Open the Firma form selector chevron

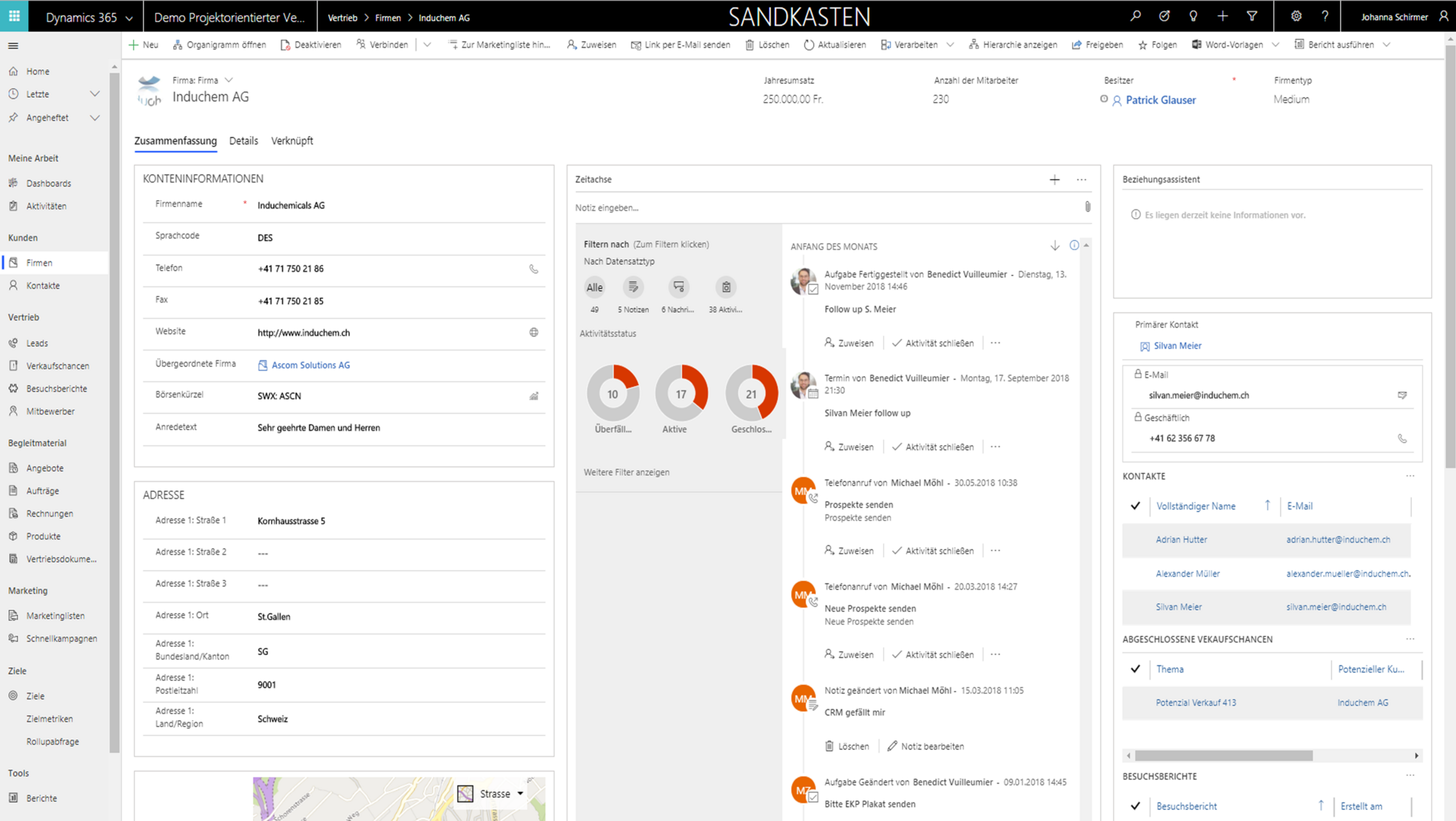point(229,80)
